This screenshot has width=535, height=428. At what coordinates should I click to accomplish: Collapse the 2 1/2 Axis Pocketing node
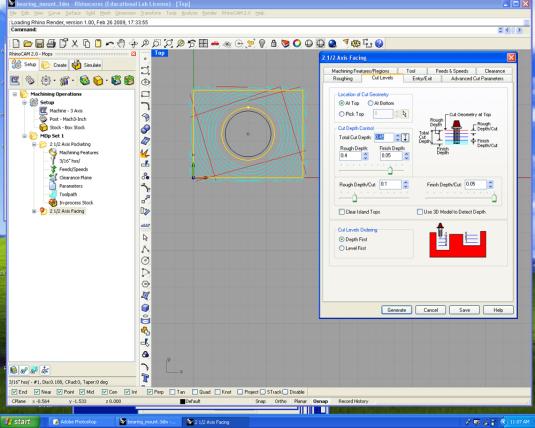click(x=34, y=144)
